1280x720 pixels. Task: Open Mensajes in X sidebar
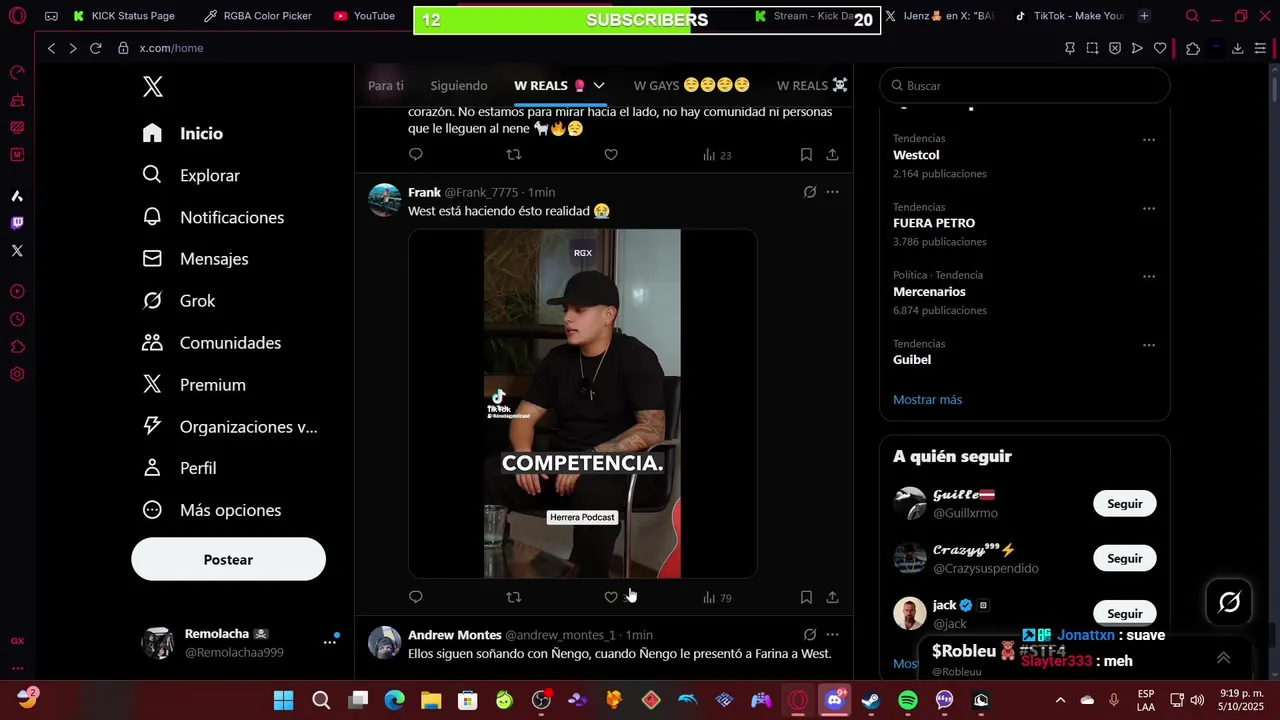[195, 259]
